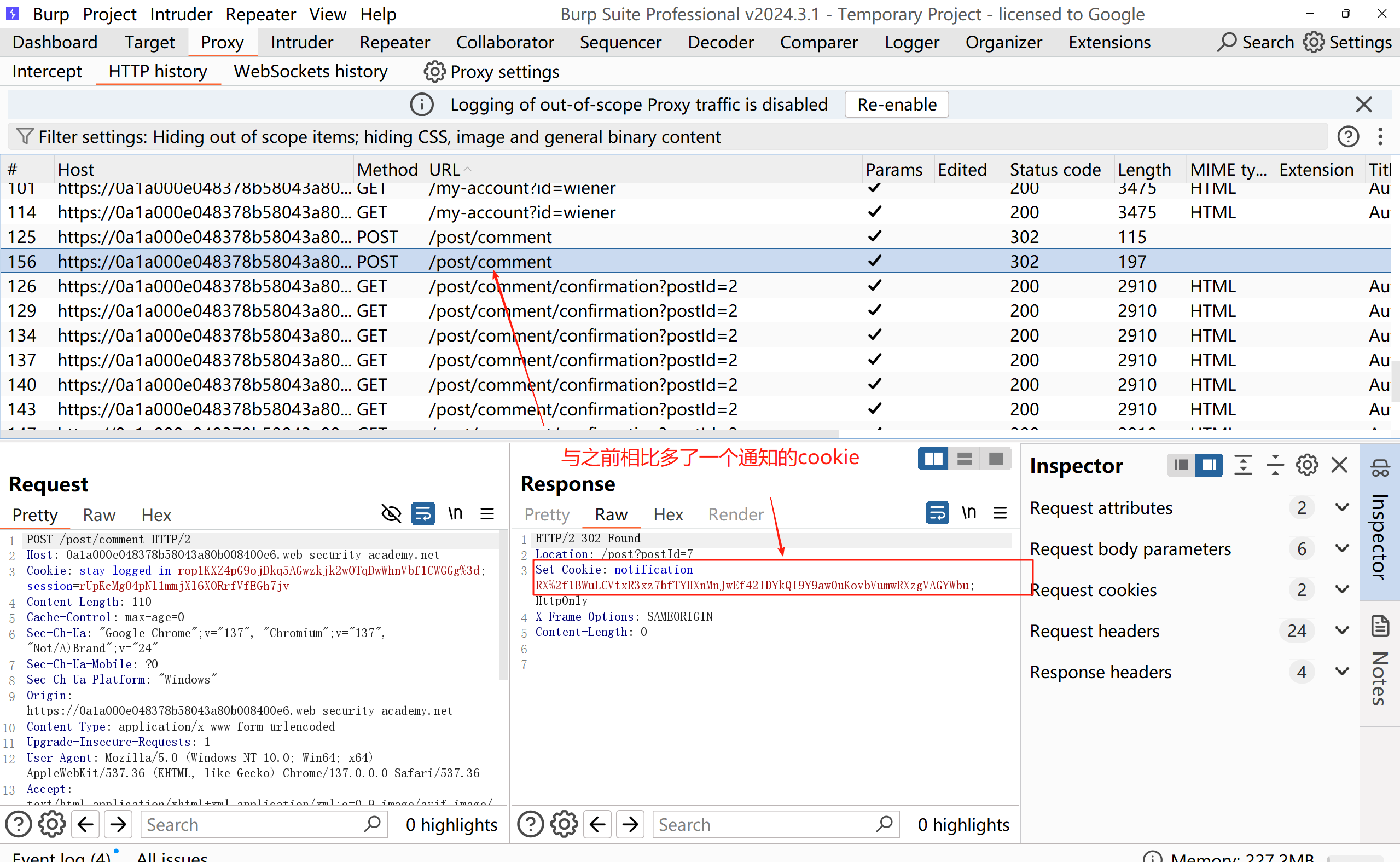Click Request panel back arrow
The width and height of the screenshot is (1400, 862).
click(x=85, y=824)
